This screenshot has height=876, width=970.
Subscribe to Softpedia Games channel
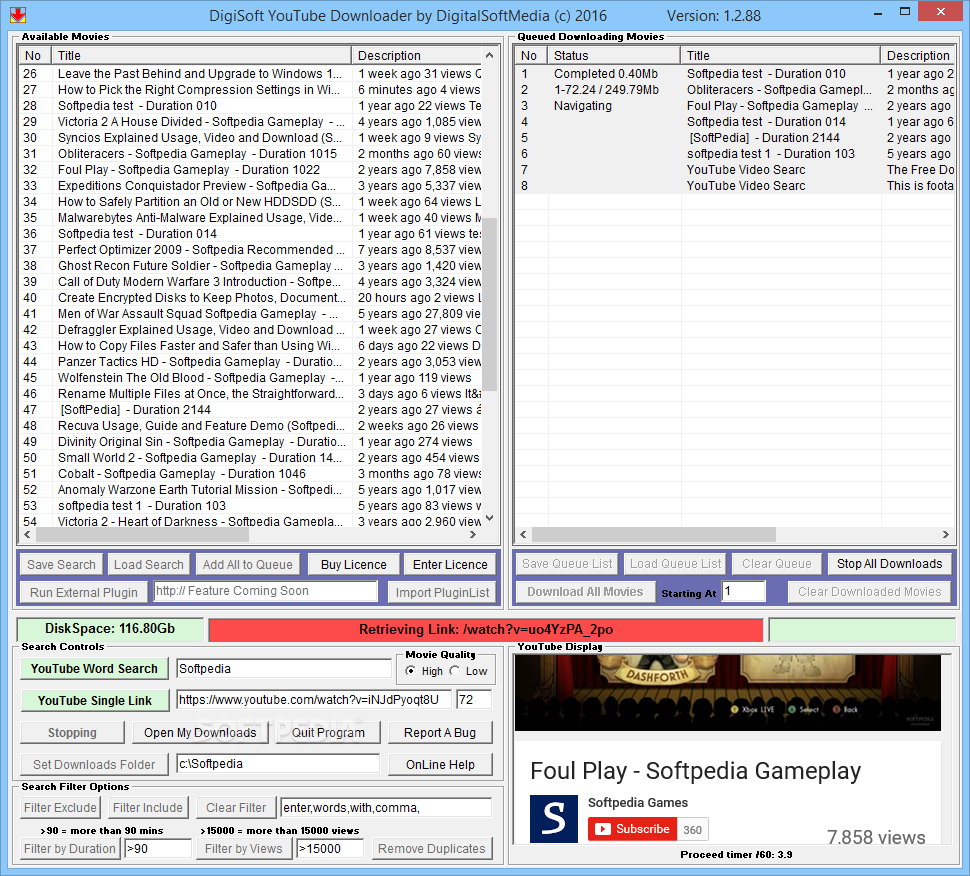(x=632, y=829)
